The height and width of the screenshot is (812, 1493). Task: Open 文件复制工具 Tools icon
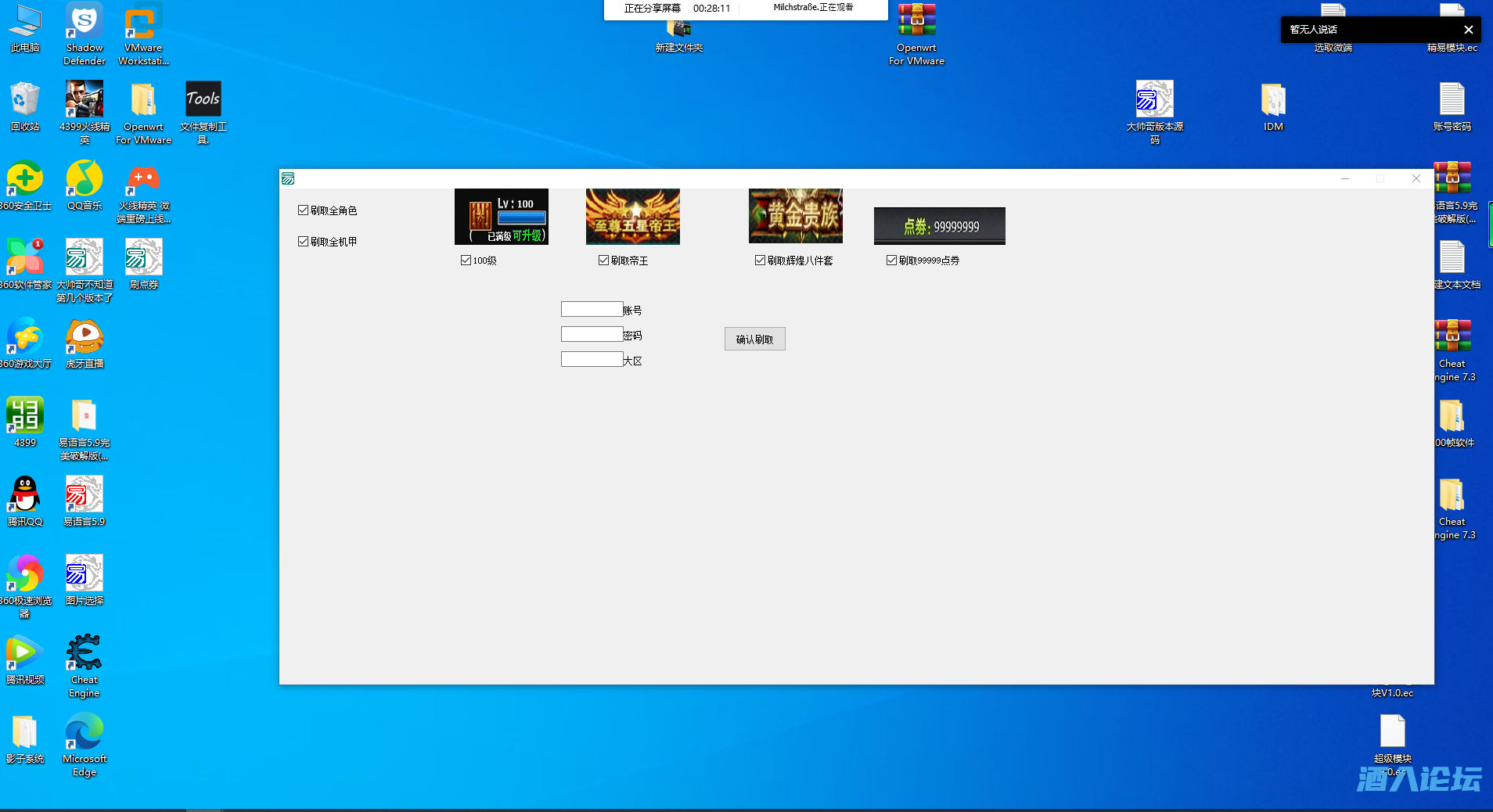[203, 102]
